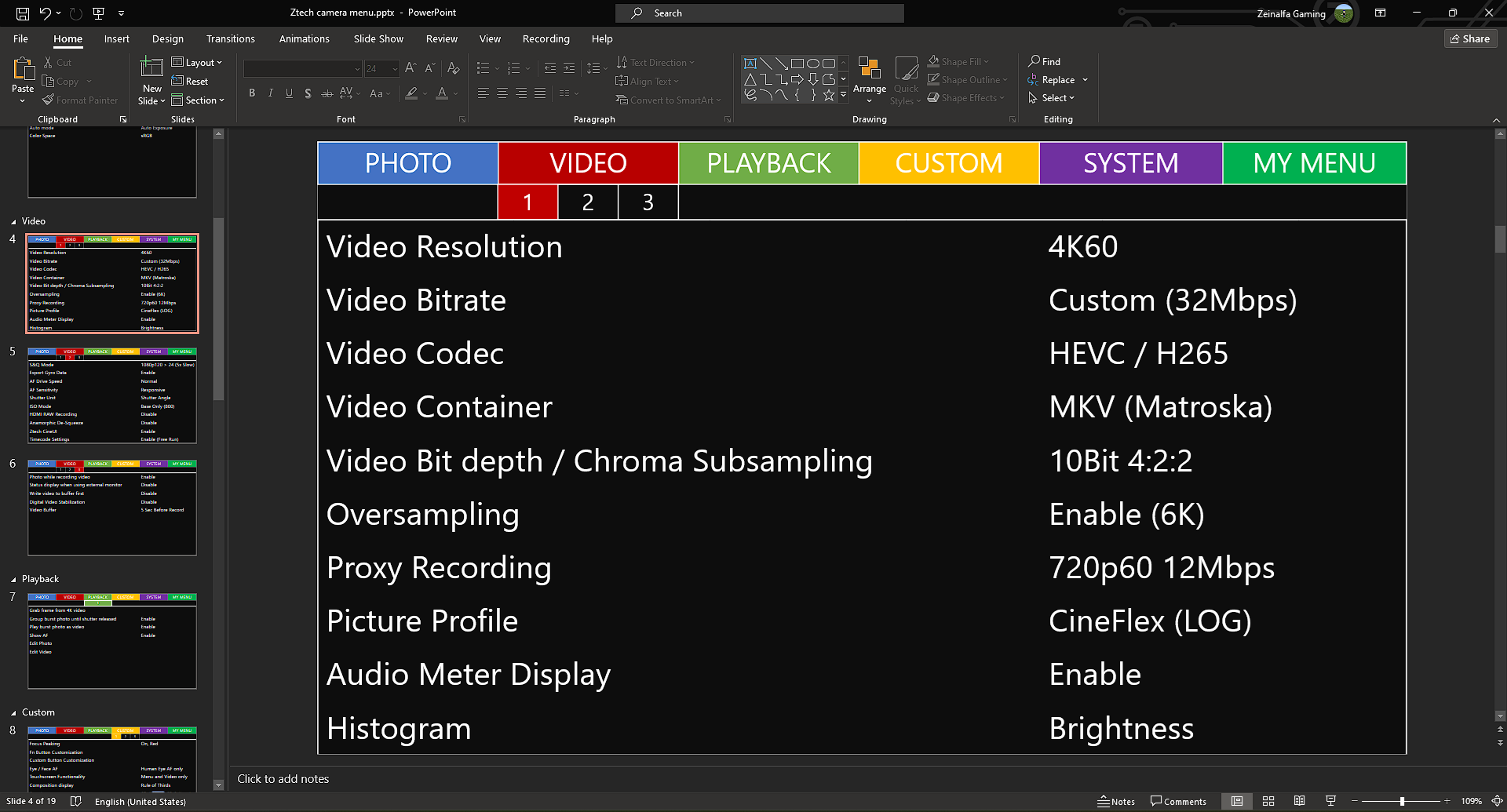Find text in presentation
Image resolution: width=1507 pixels, height=812 pixels.
[1045, 61]
